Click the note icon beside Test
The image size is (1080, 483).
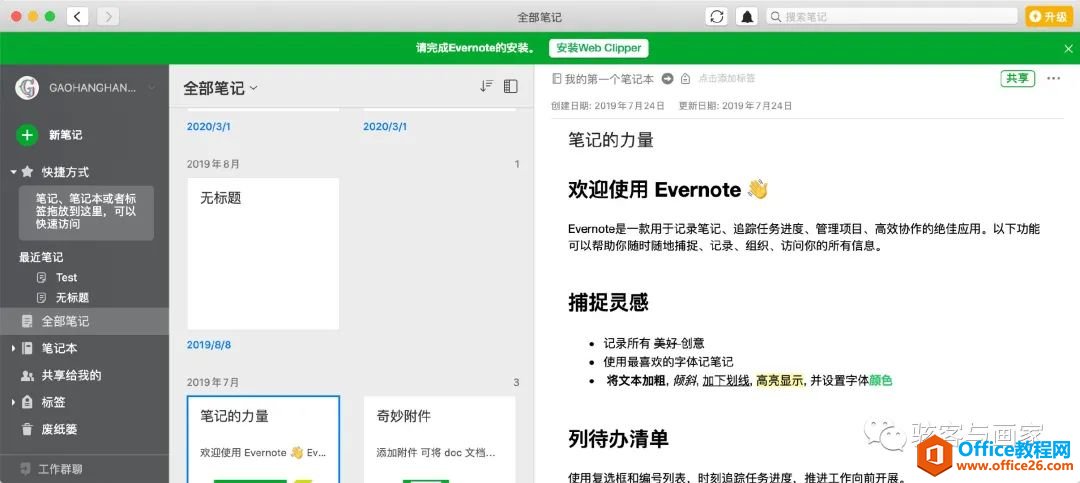click(x=41, y=277)
